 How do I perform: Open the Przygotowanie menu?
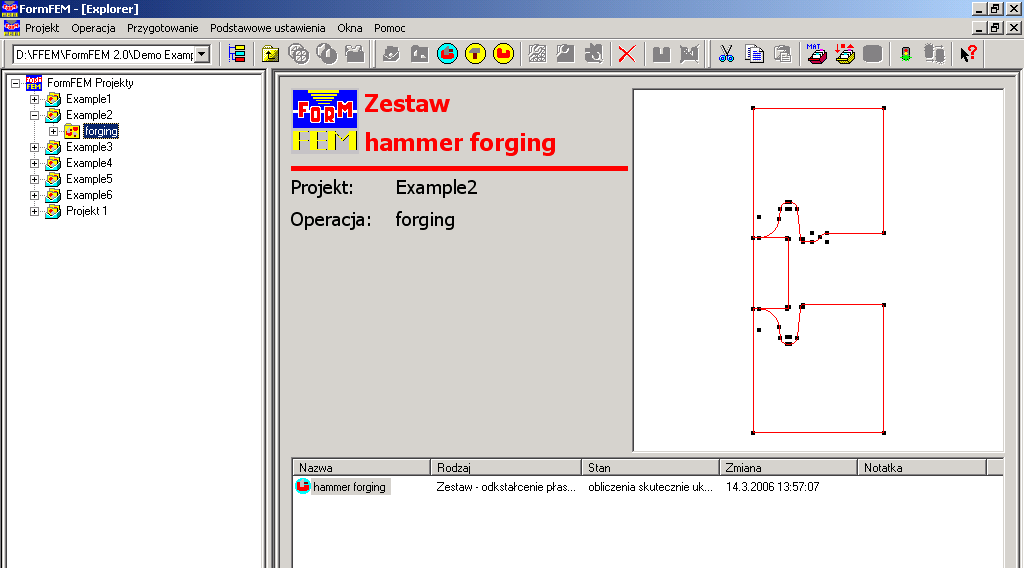(x=163, y=28)
